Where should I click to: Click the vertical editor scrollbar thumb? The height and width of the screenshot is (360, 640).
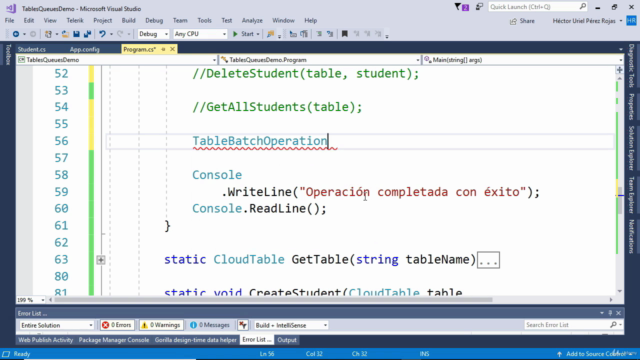pos(620,200)
